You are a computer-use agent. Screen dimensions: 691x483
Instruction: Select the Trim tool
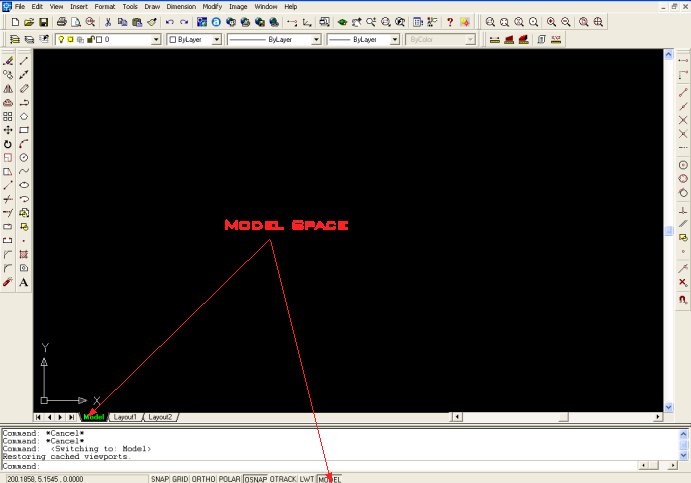(x=8, y=199)
